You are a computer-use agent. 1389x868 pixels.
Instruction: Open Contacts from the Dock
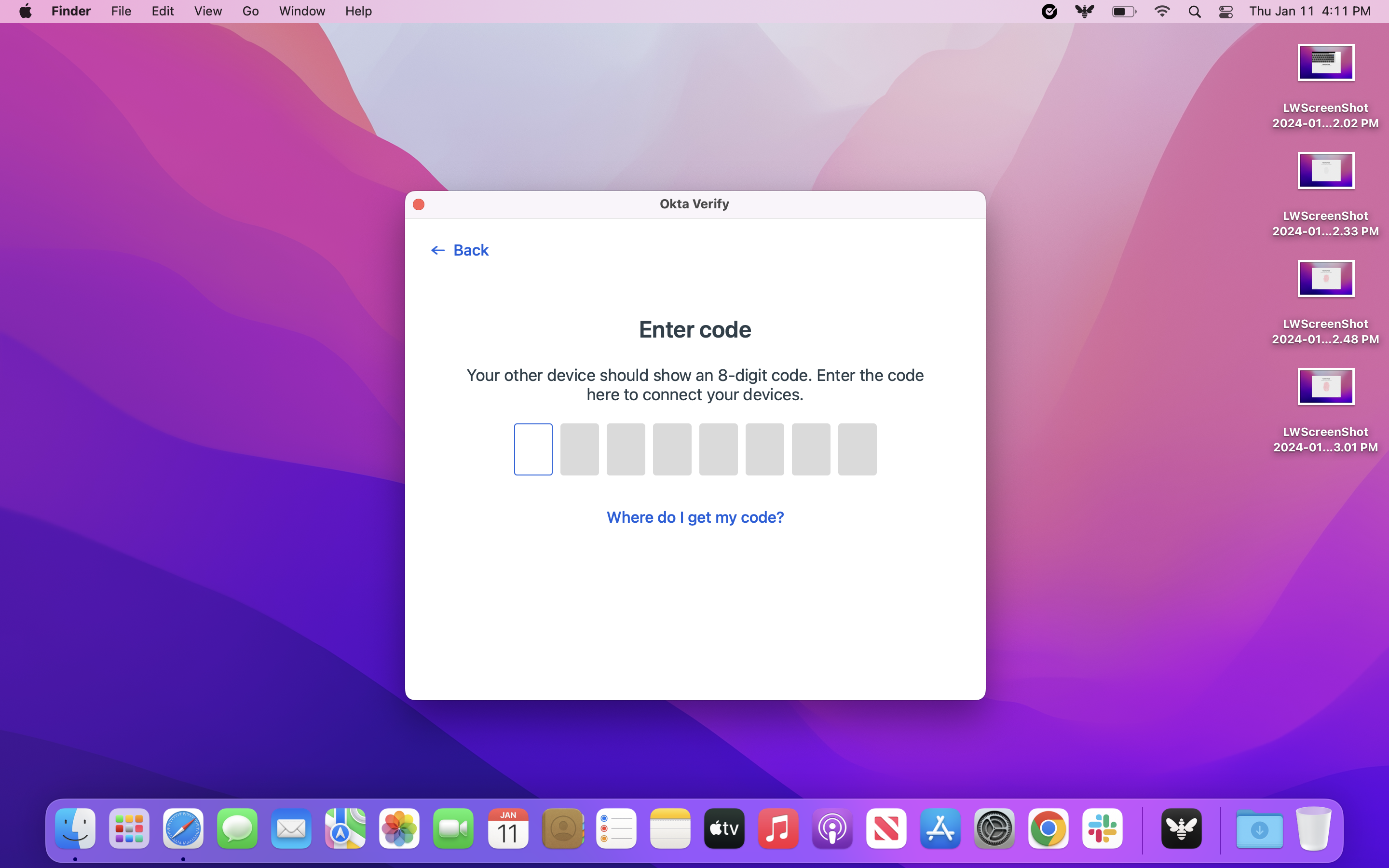pyautogui.click(x=562, y=828)
